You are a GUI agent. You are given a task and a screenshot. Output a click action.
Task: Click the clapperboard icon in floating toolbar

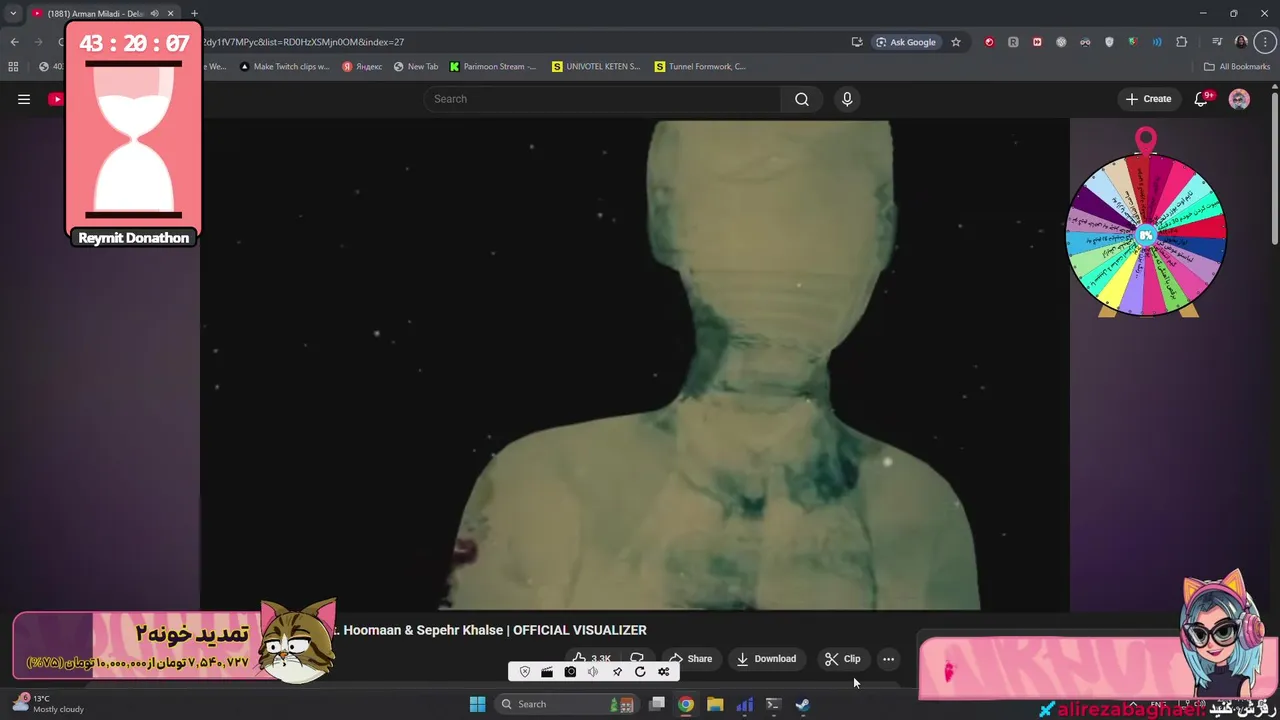click(547, 672)
